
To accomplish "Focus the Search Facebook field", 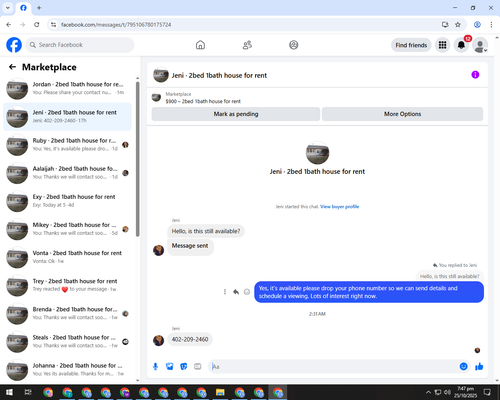I will [80, 45].
